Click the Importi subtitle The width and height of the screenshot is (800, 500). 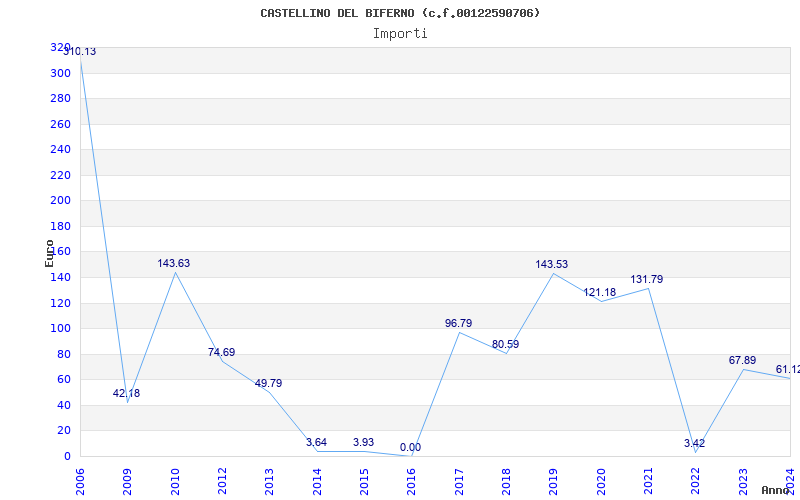(x=400, y=34)
